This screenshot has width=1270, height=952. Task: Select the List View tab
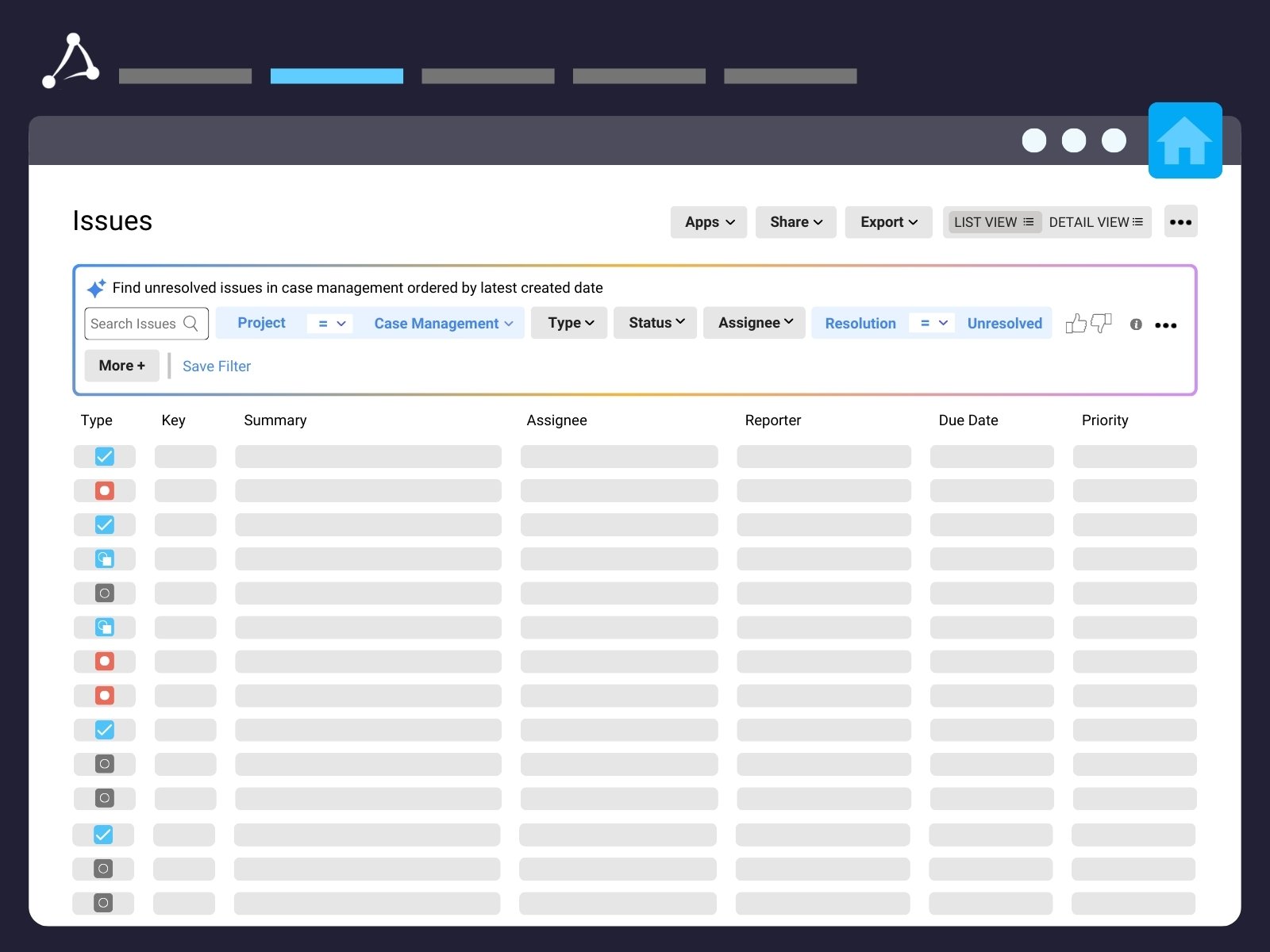point(993,222)
